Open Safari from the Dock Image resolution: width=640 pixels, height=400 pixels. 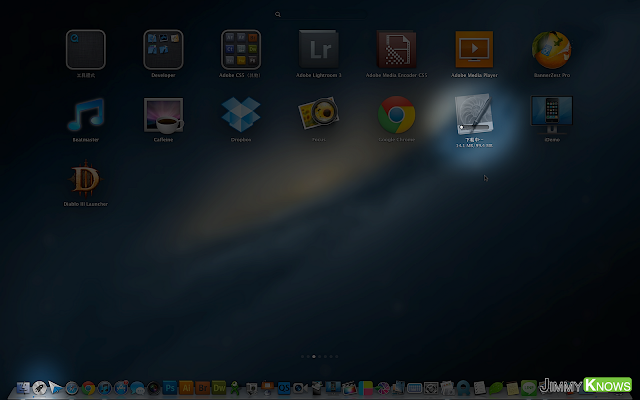[72, 387]
